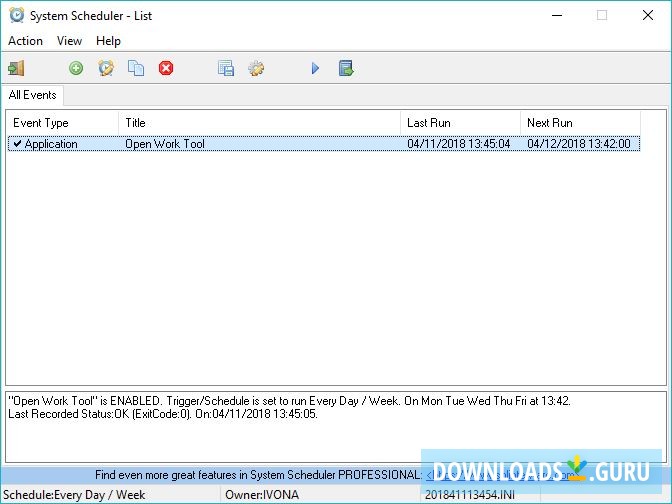Open the event log export icon
The image size is (672, 504).
coord(346,68)
